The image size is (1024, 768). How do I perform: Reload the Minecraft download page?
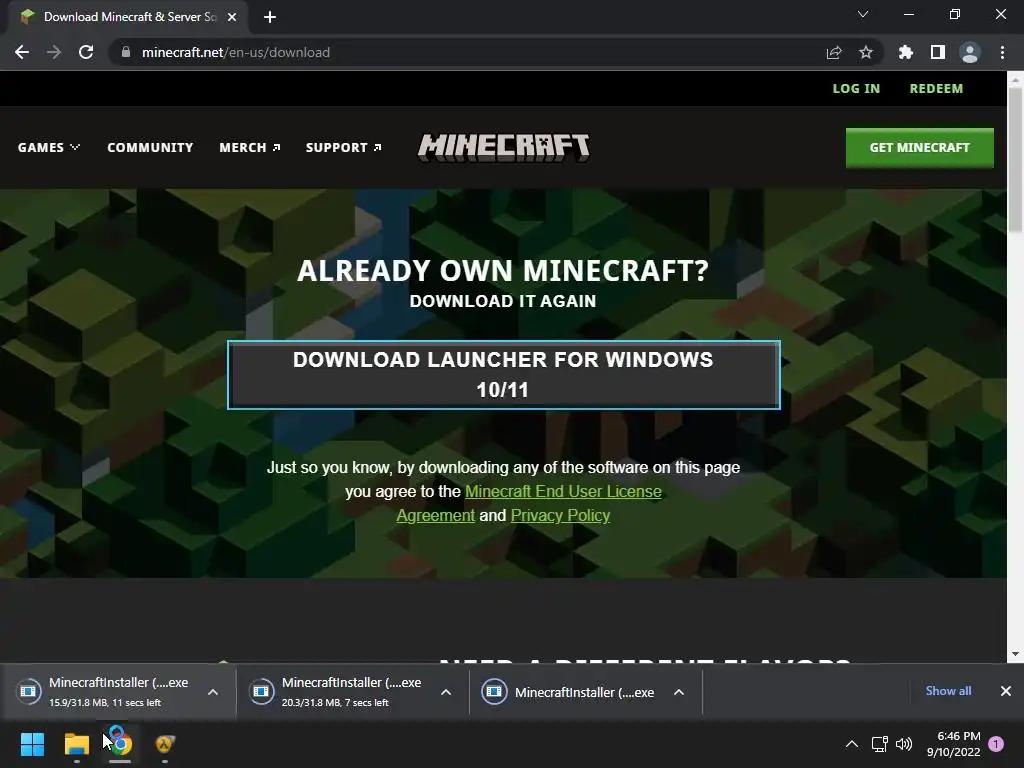tap(86, 52)
